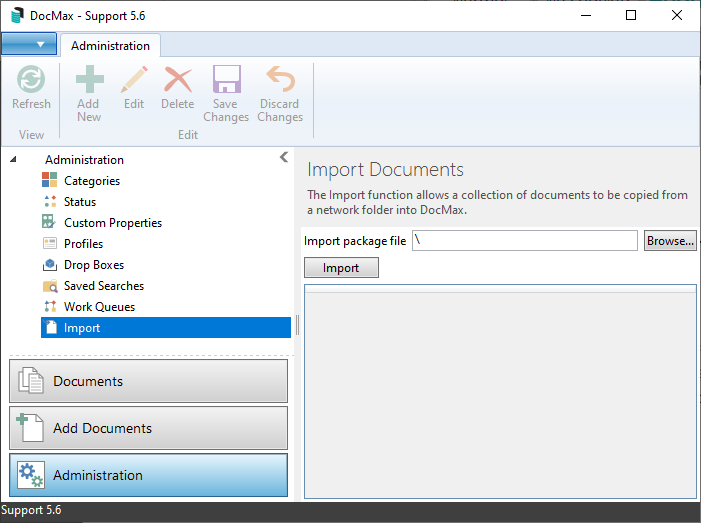
Task: Select Saved Searches tree item
Action: point(104,286)
